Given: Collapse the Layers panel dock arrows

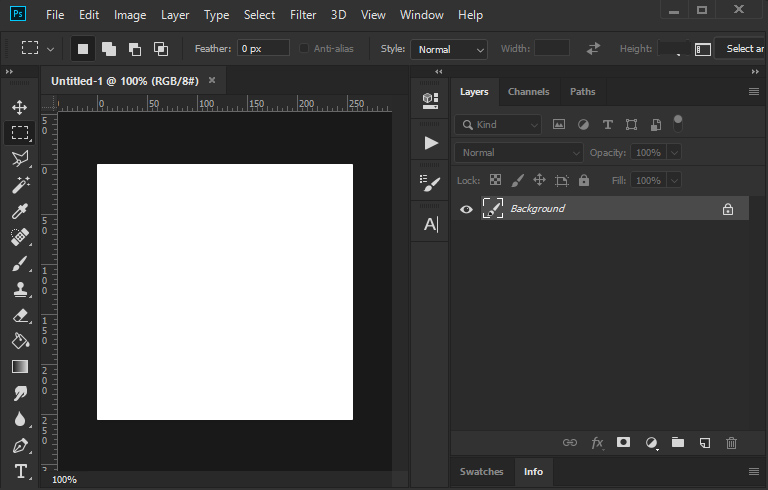Looking at the screenshot, I should pyautogui.click(x=755, y=72).
